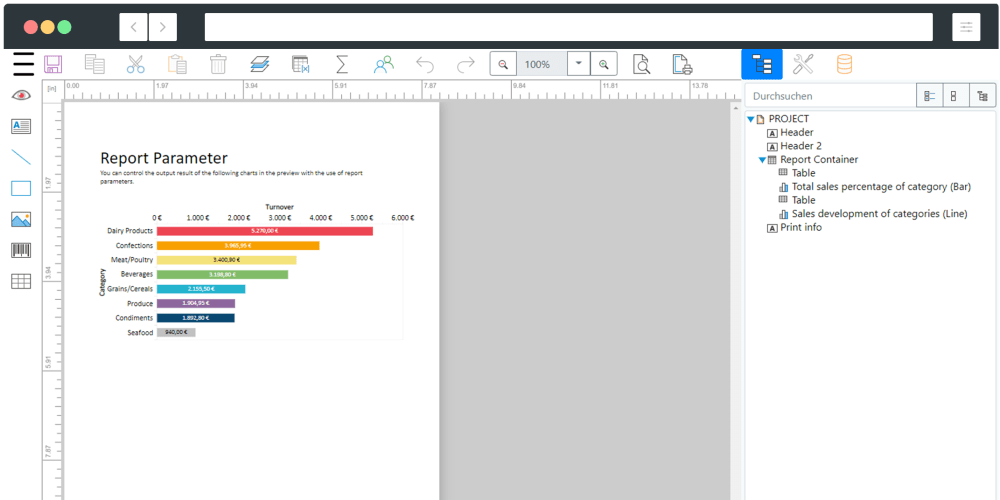Zoom in with the plus magnifier
Image resolution: width=1000 pixels, height=500 pixels.
604,64
